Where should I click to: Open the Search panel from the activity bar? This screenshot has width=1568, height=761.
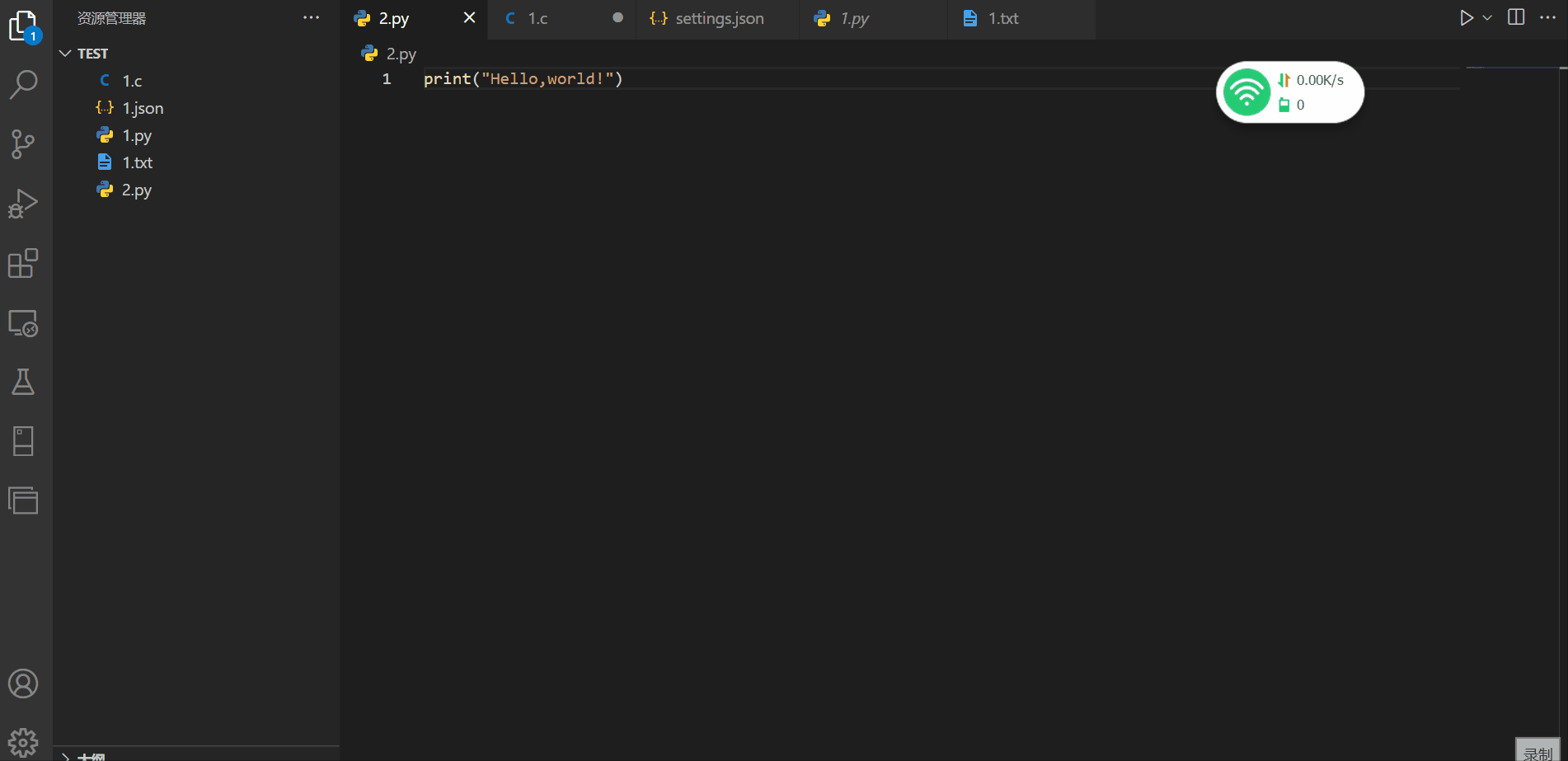point(24,83)
